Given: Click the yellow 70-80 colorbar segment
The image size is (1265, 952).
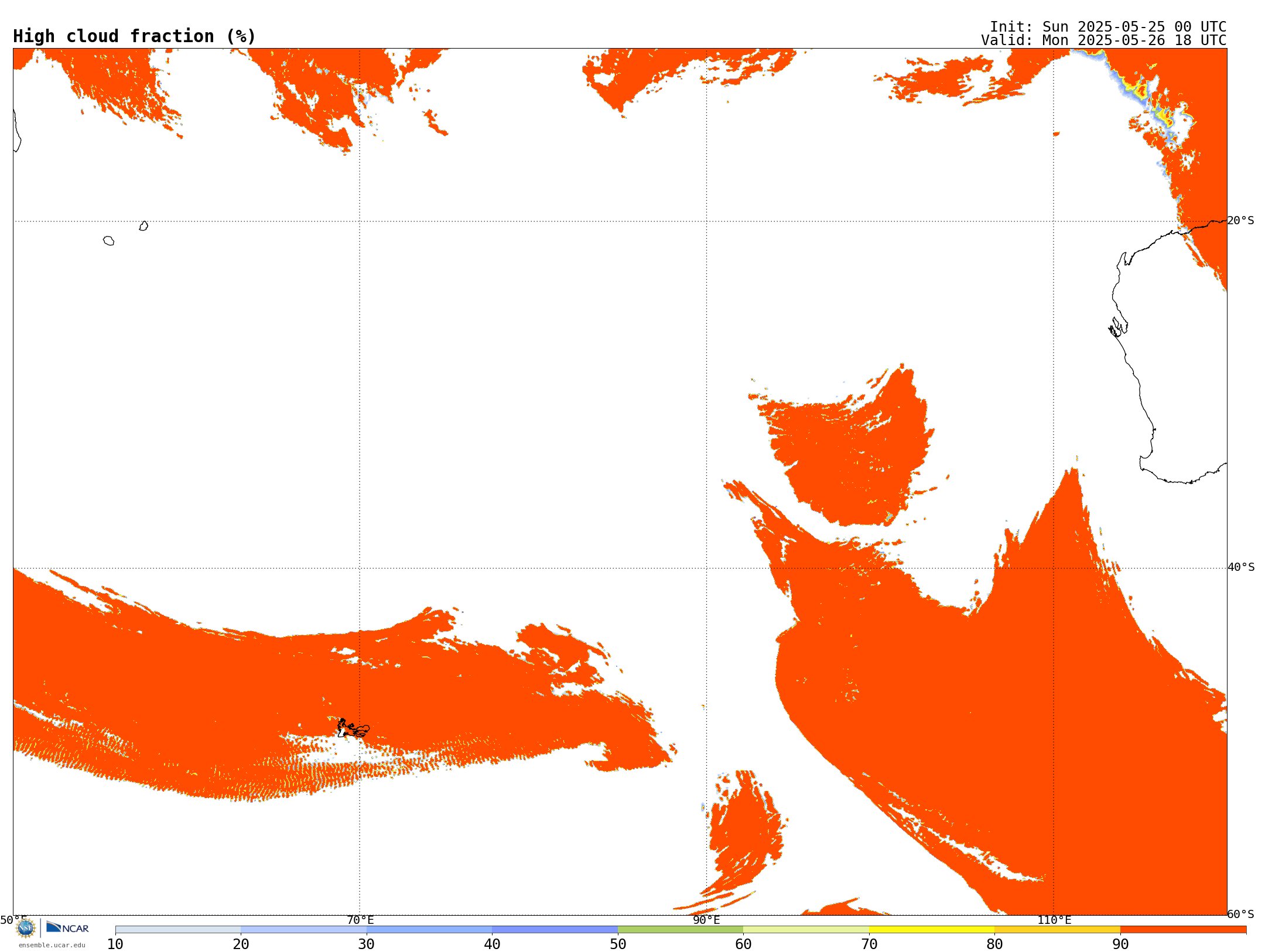Looking at the screenshot, I should [x=932, y=929].
